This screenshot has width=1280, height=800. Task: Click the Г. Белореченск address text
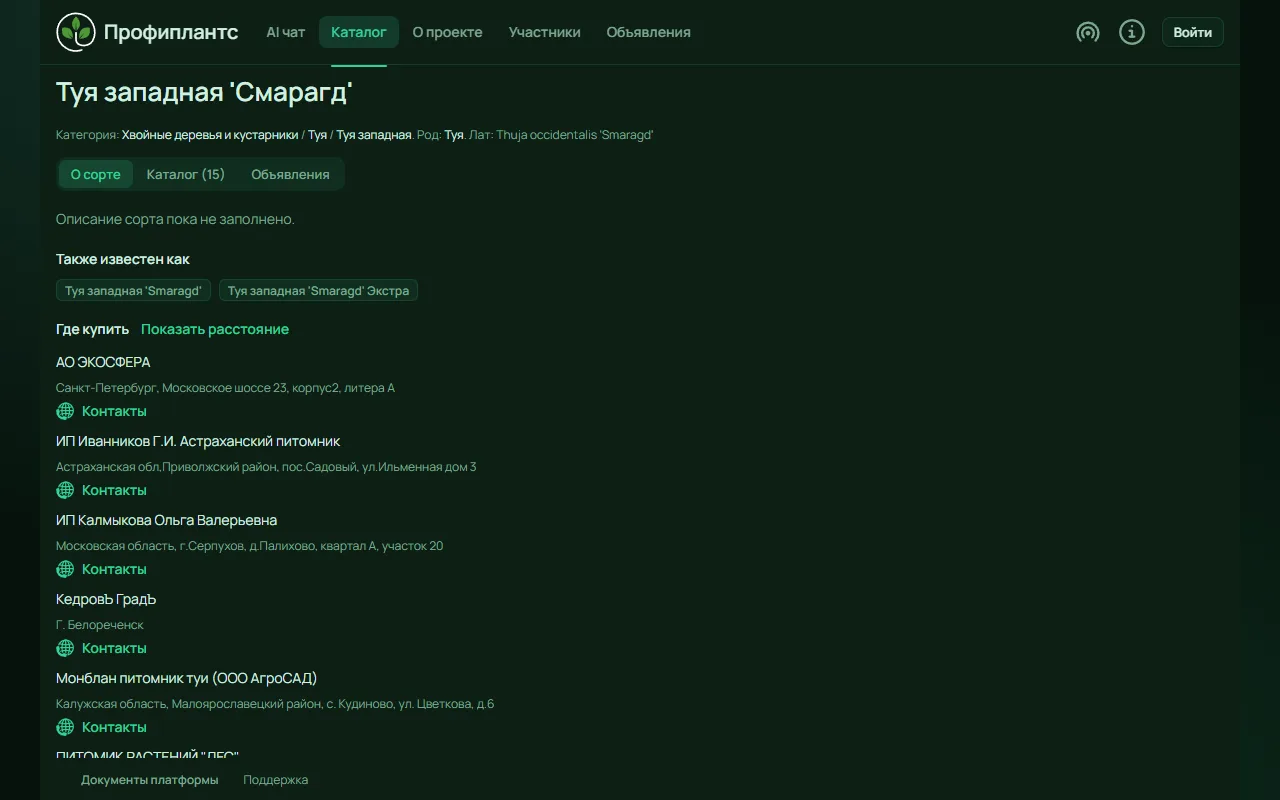pos(100,624)
